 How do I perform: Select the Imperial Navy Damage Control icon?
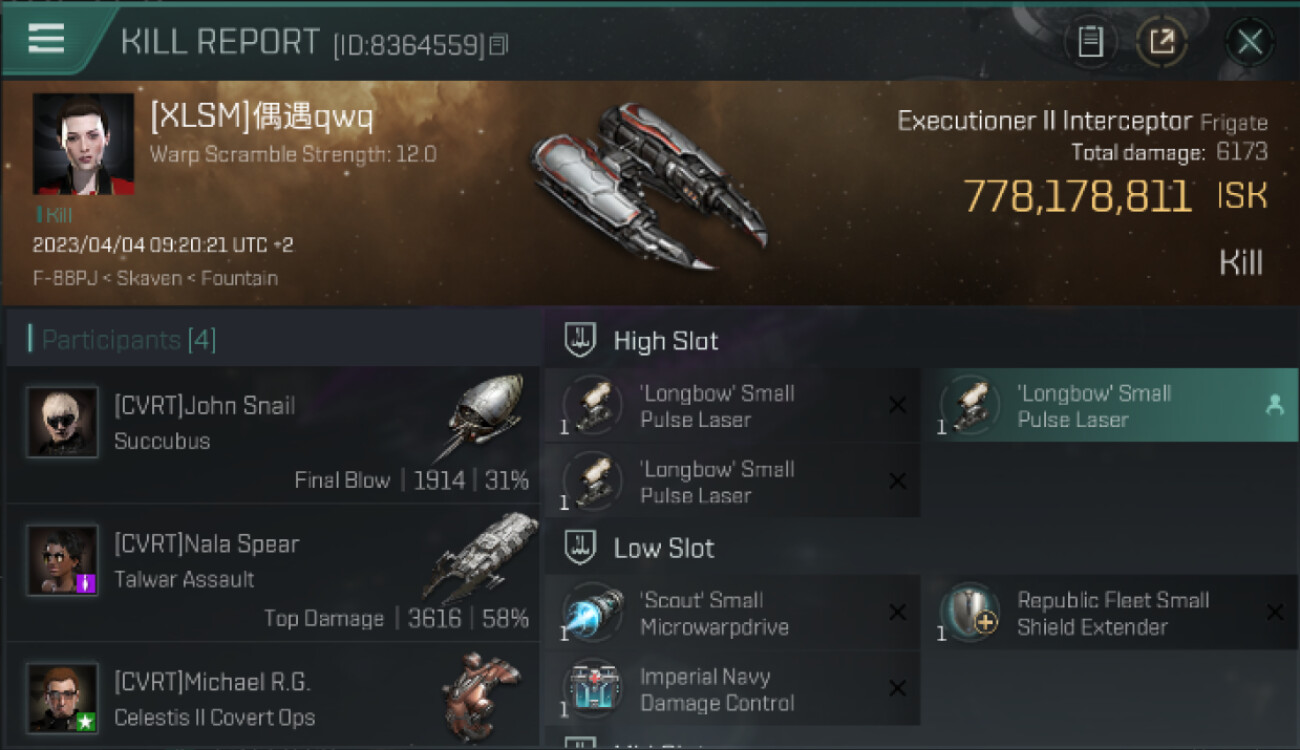click(592, 689)
